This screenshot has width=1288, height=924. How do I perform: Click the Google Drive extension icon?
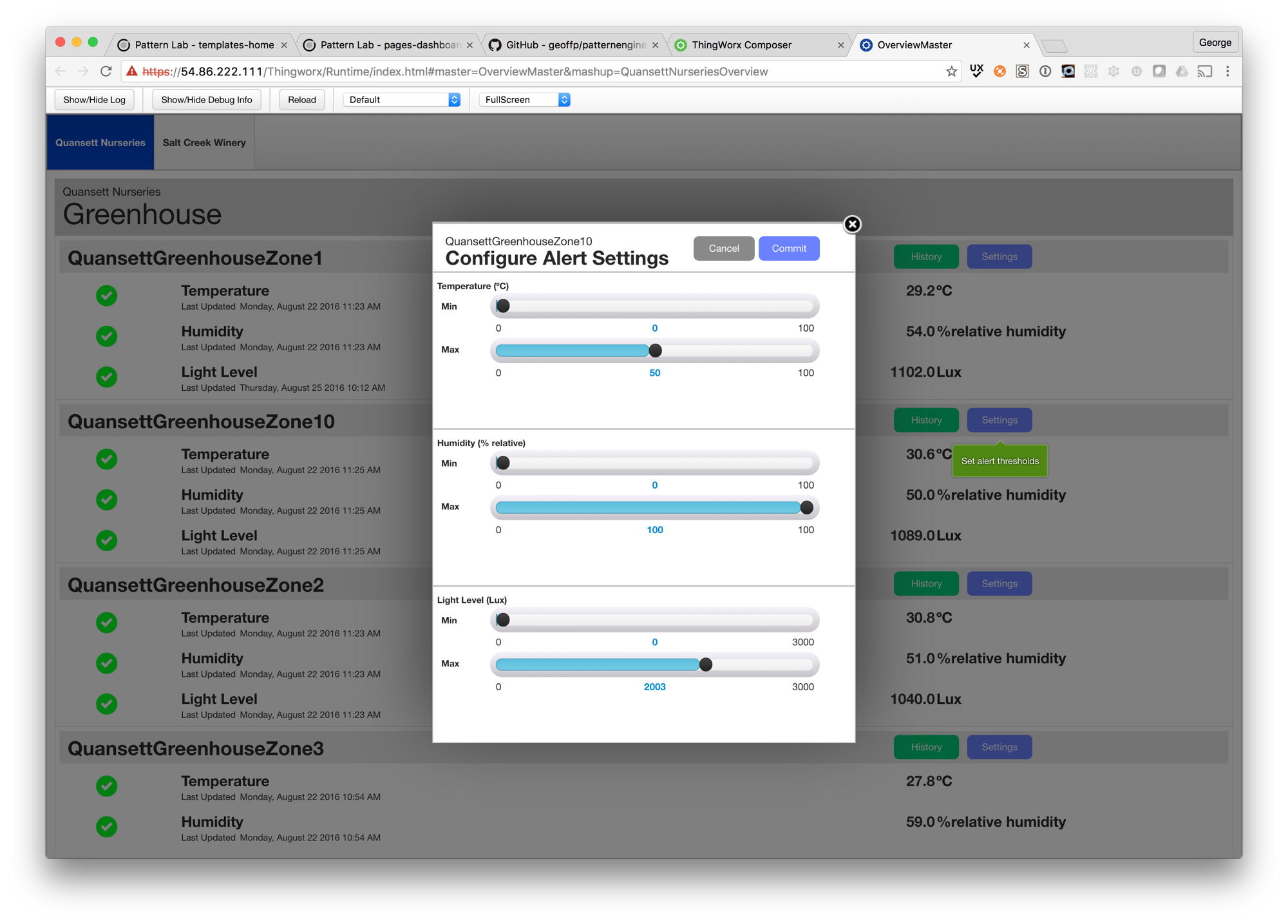[1182, 71]
